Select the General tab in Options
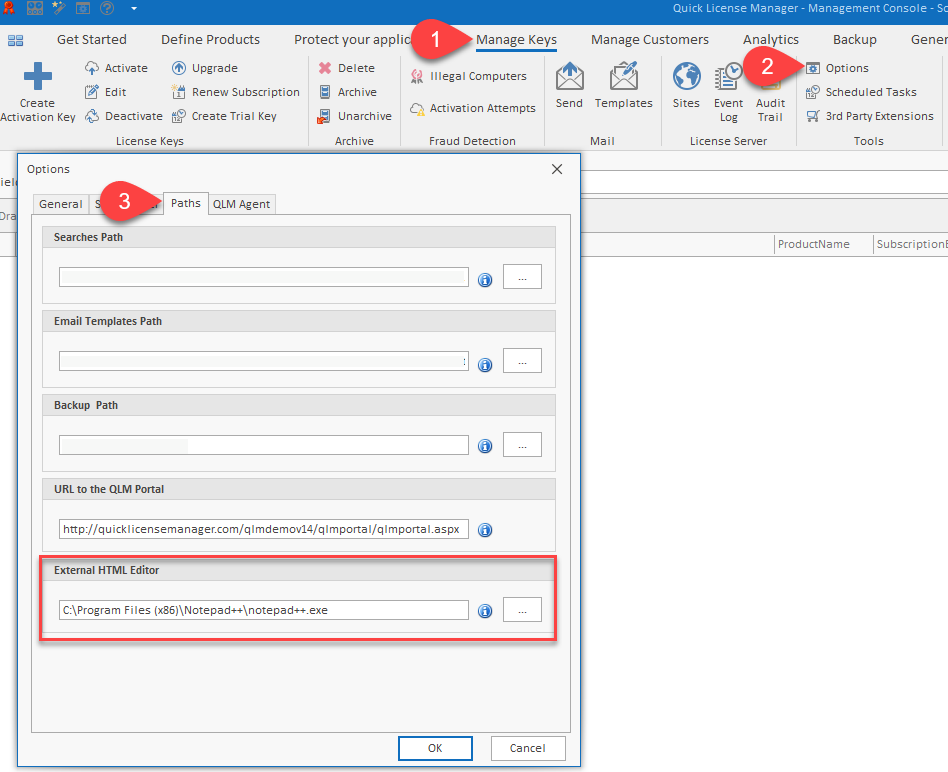Screen dimensions: 948x772 (60, 204)
